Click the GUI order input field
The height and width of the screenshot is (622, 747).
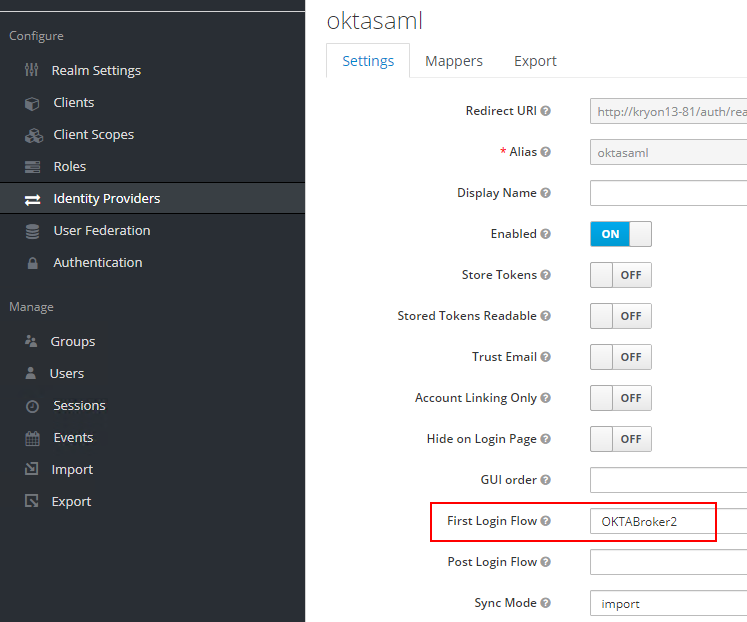tap(668, 480)
